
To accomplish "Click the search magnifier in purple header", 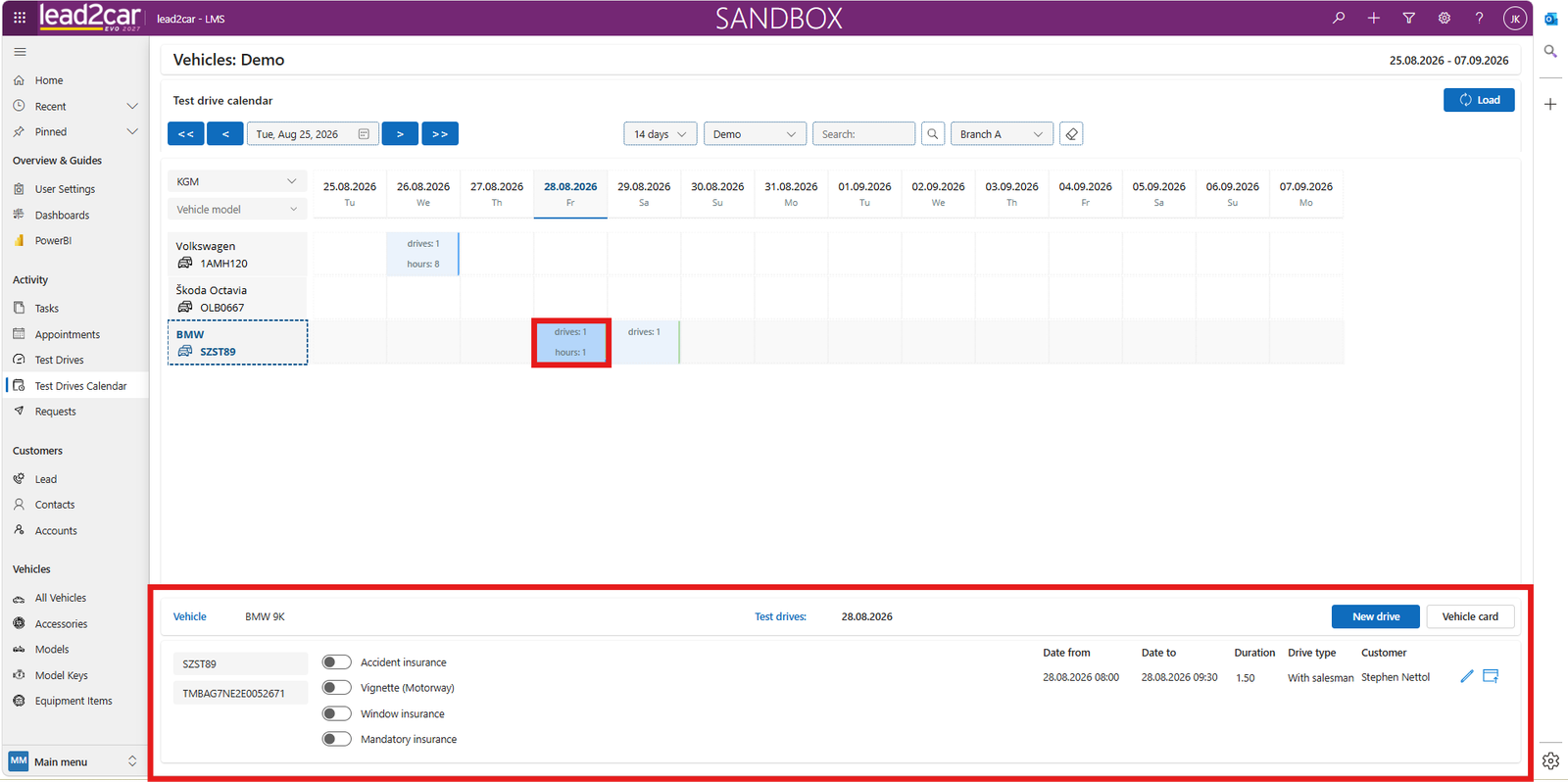I will (x=1339, y=18).
